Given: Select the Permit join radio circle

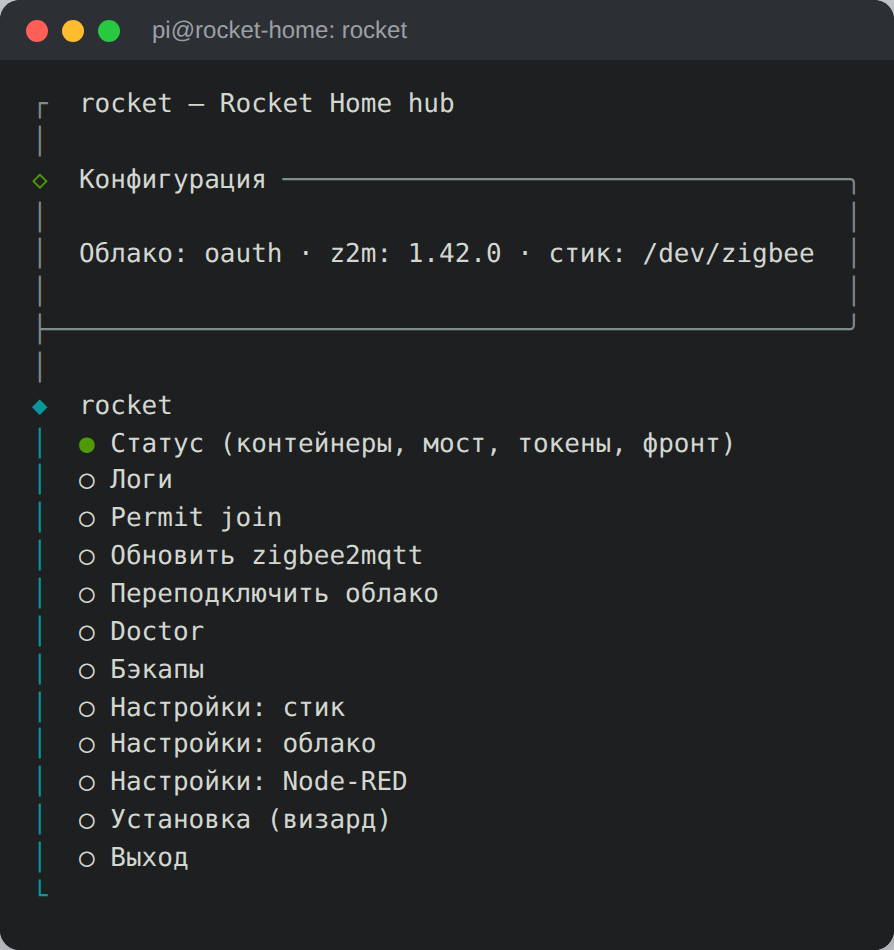Looking at the screenshot, I should (87, 519).
